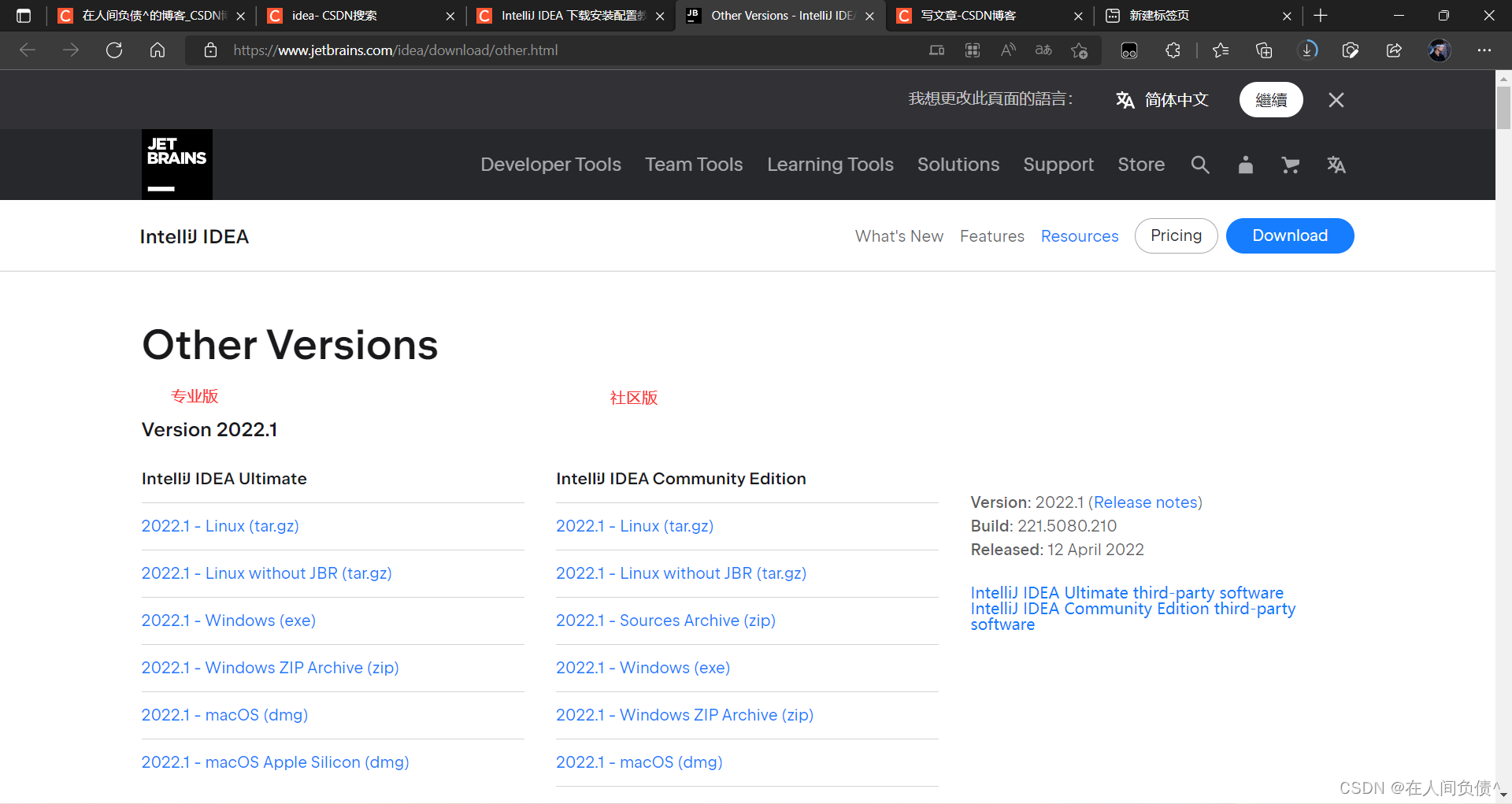This screenshot has width=1512, height=804.
Task: Switch to the 写文章-CSDN博客 tab
Action: pos(990,16)
